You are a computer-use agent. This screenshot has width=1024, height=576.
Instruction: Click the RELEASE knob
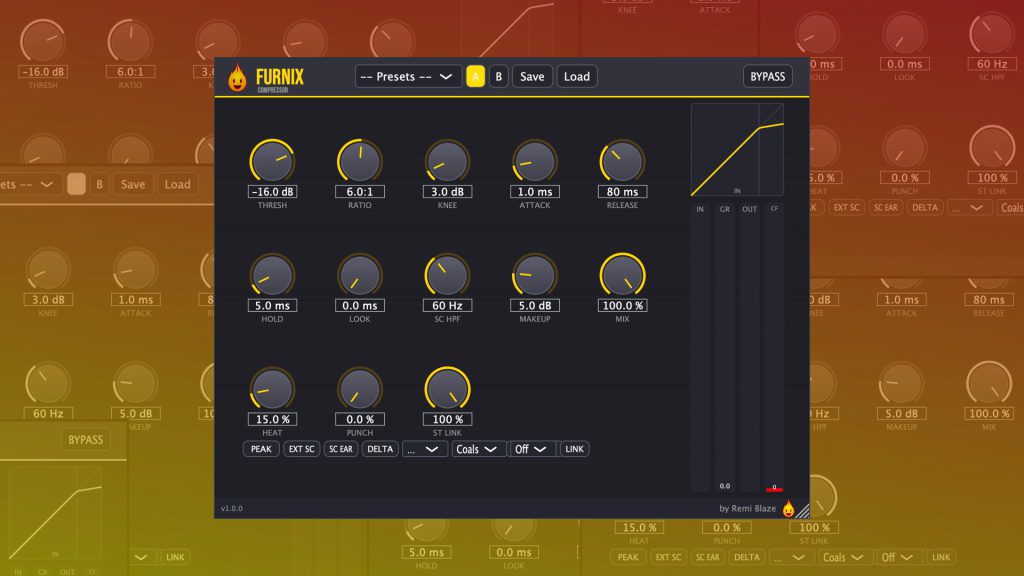[622, 161]
